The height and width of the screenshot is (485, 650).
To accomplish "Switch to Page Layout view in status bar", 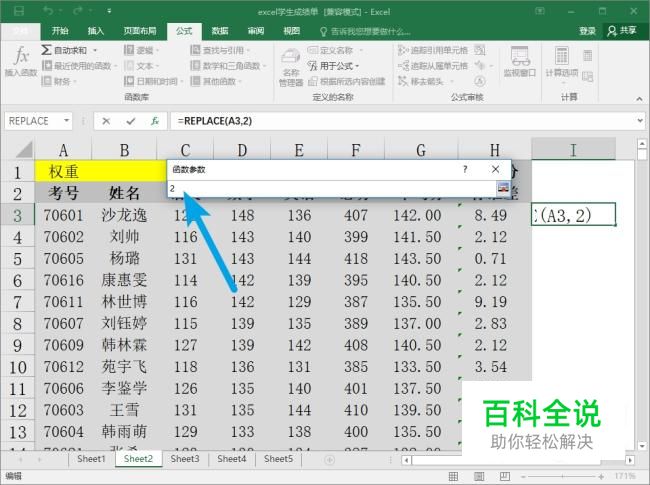I will (479, 476).
